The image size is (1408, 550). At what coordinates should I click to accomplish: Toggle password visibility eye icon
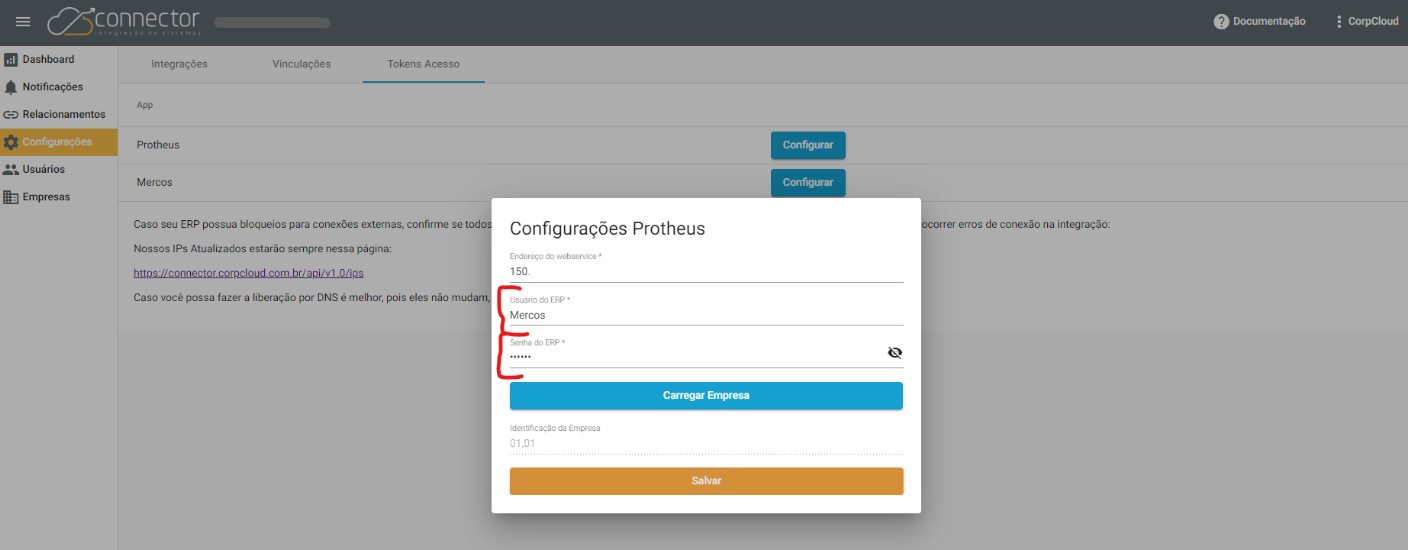click(x=895, y=353)
